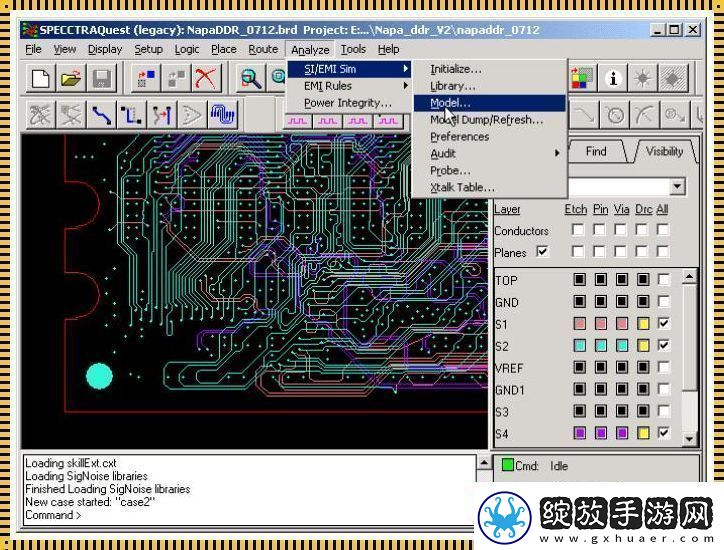
Task: Click the grayed-out Unrats All icon
Action: click(40, 115)
